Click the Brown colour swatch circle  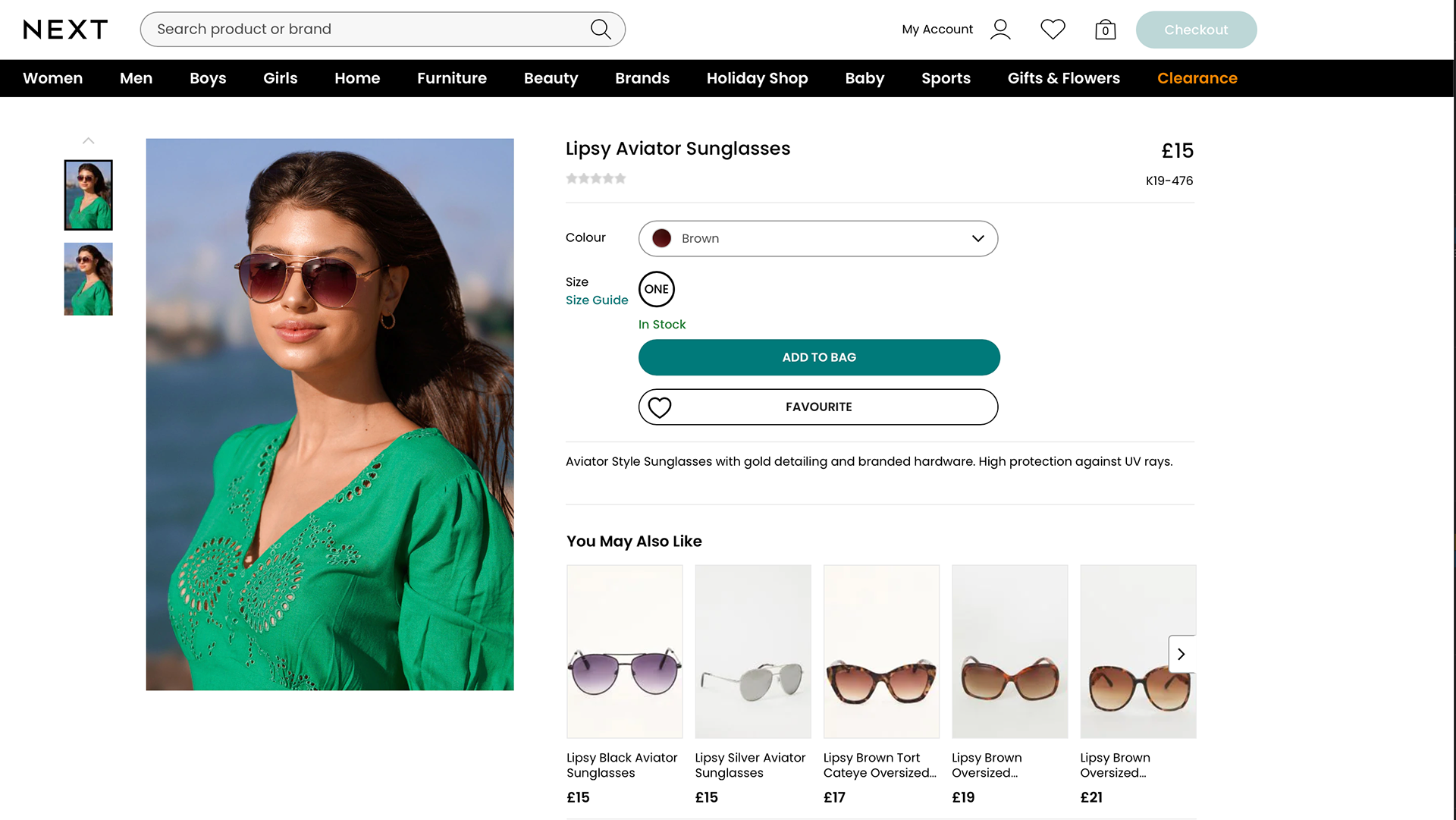(661, 238)
